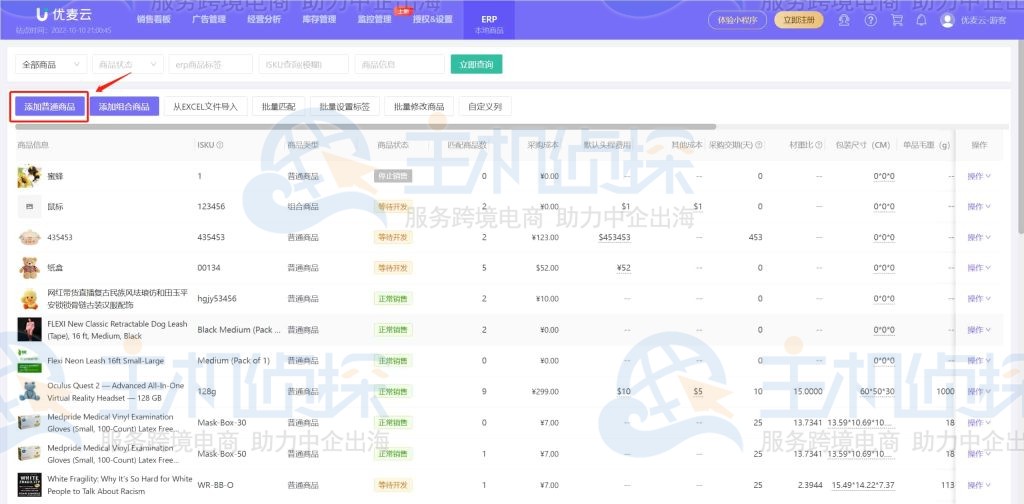
Task: Open the shopping cart icon
Action: pyautogui.click(x=896, y=20)
